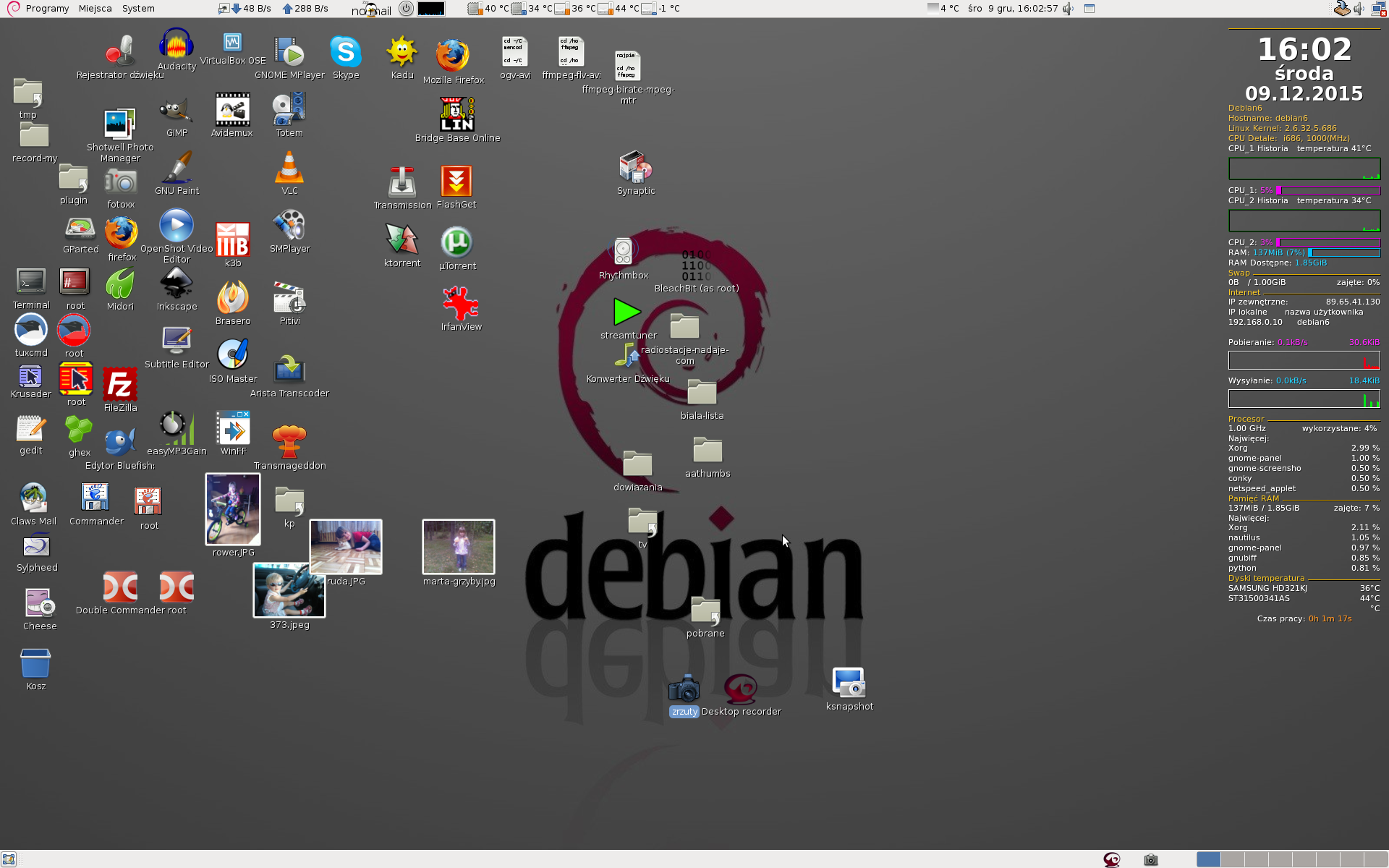Select the Subtitle Editor icon
The image size is (1389, 868).
pyautogui.click(x=177, y=341)
